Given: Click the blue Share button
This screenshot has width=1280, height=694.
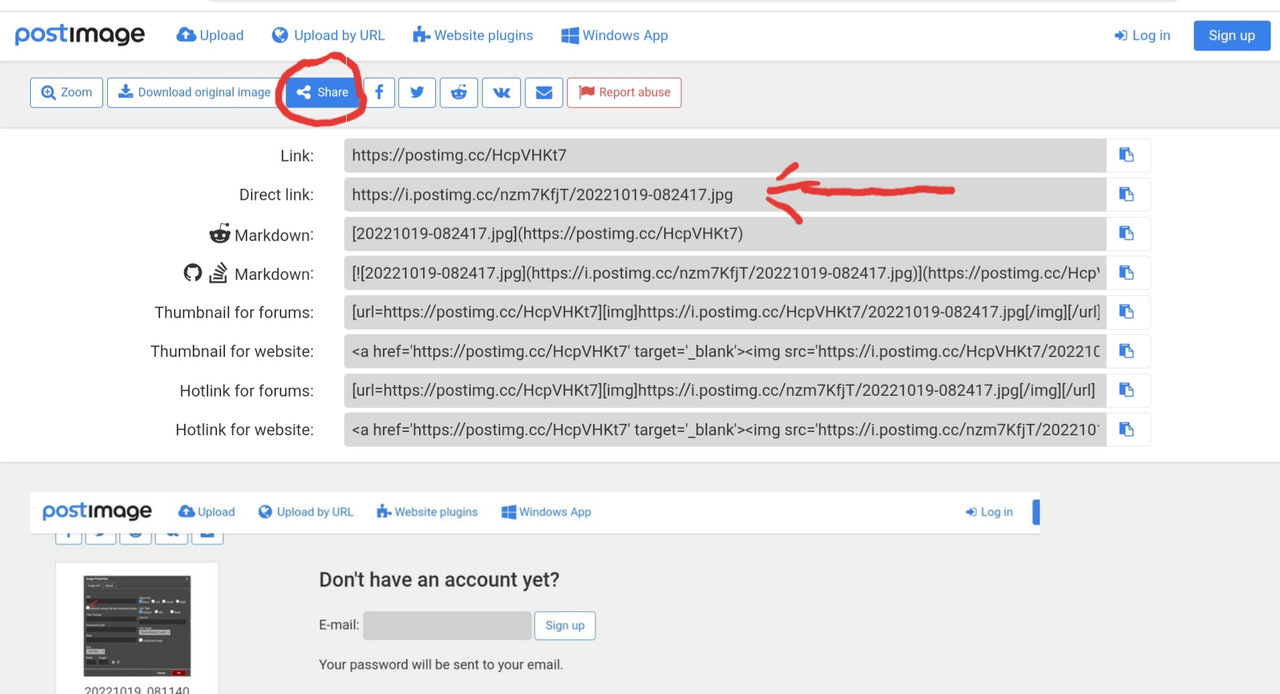Looking at the screenshot, I should click(x=323, y=92).
